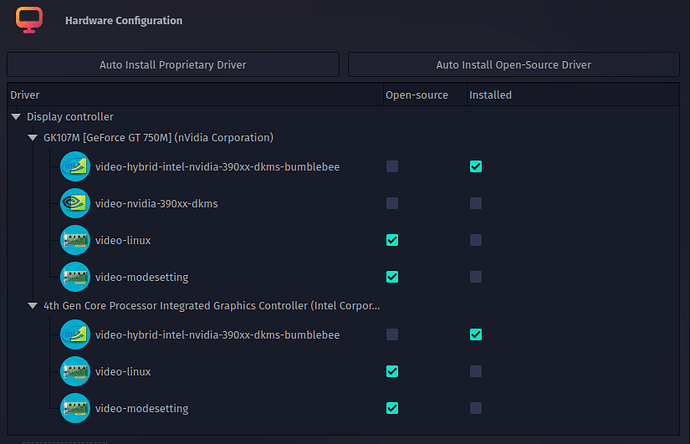Toggle Installed checkbox for Intel bumblebee driver
The width and height of the screenshot is (690, 444).
(476, 334)
